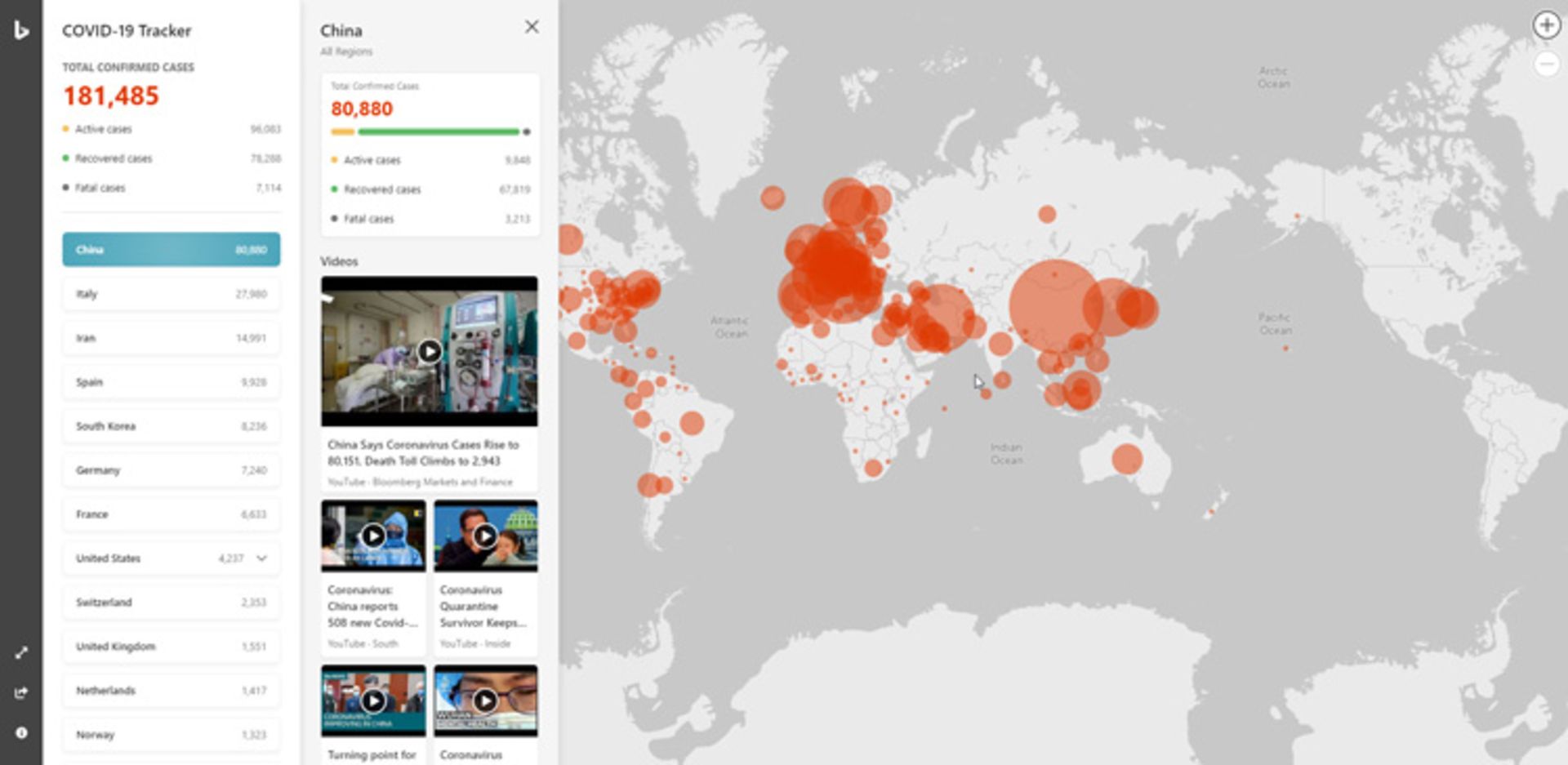Click the Australia bubble on map

click(x=1127, y=459)
